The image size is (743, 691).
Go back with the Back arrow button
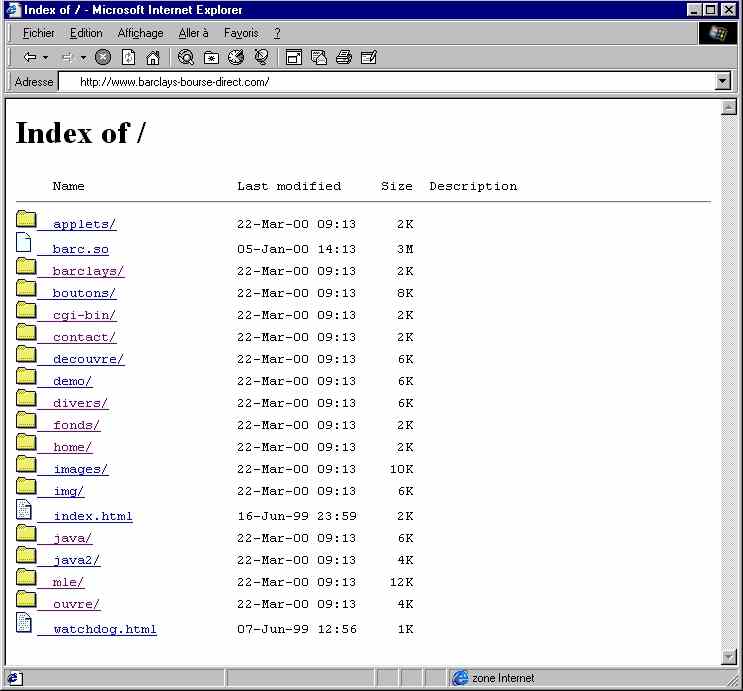pos(30,57)
